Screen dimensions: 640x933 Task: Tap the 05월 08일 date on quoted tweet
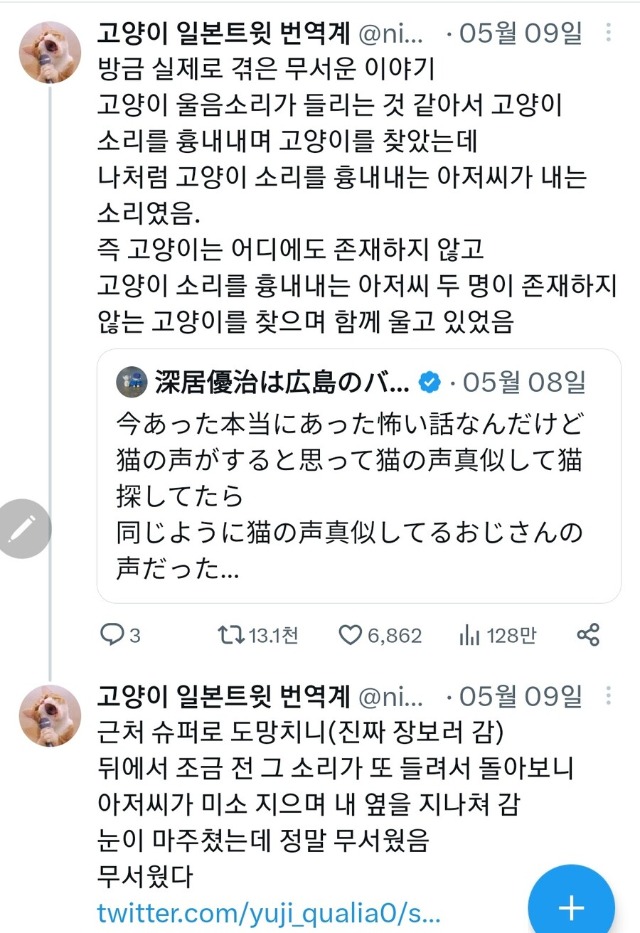(x=524, y=381)
